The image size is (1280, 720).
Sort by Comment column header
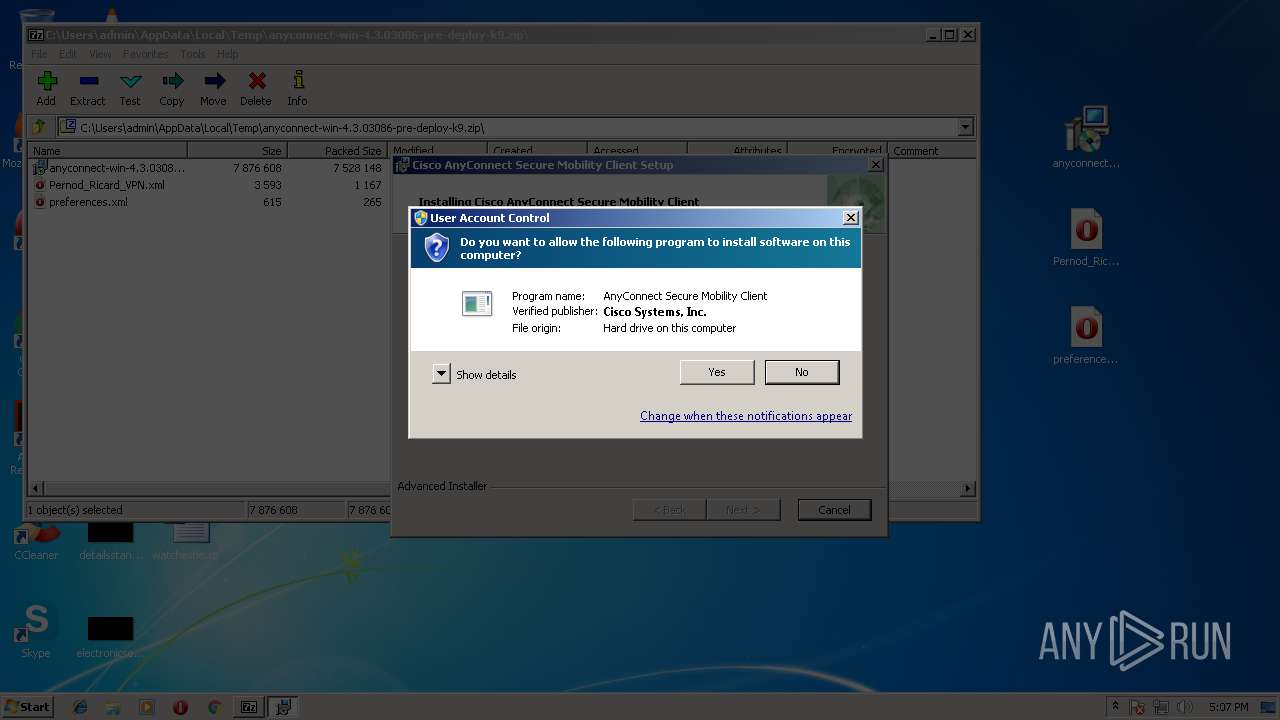point(932,151)
